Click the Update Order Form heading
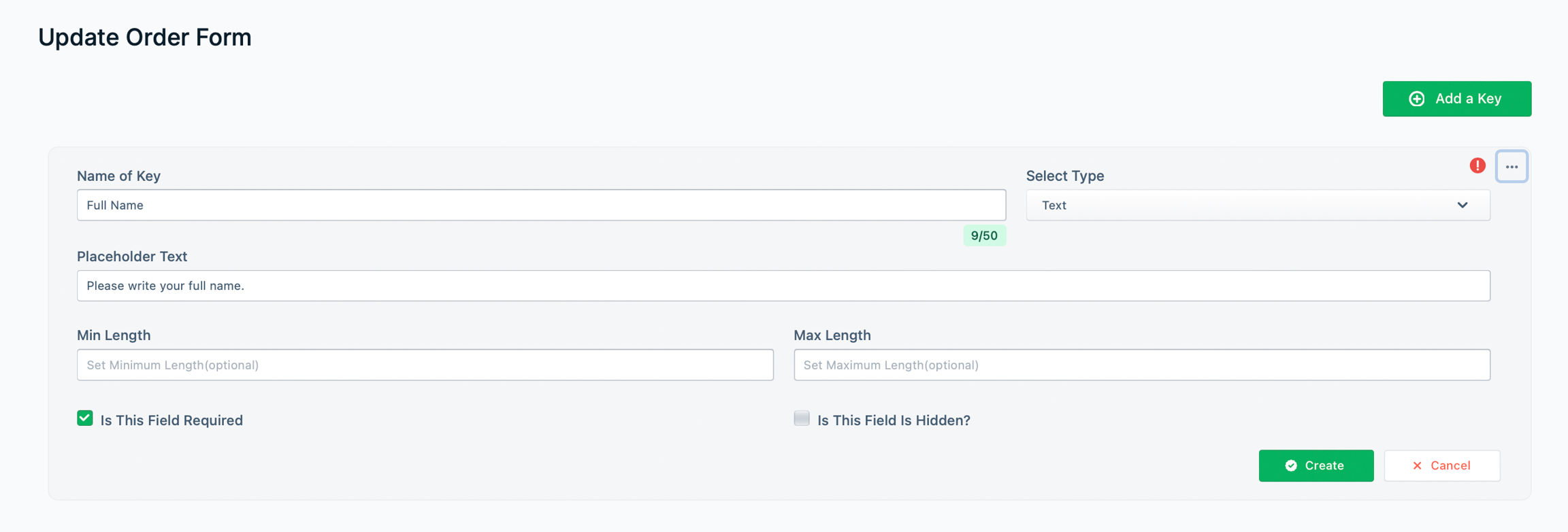 point(145,37)
